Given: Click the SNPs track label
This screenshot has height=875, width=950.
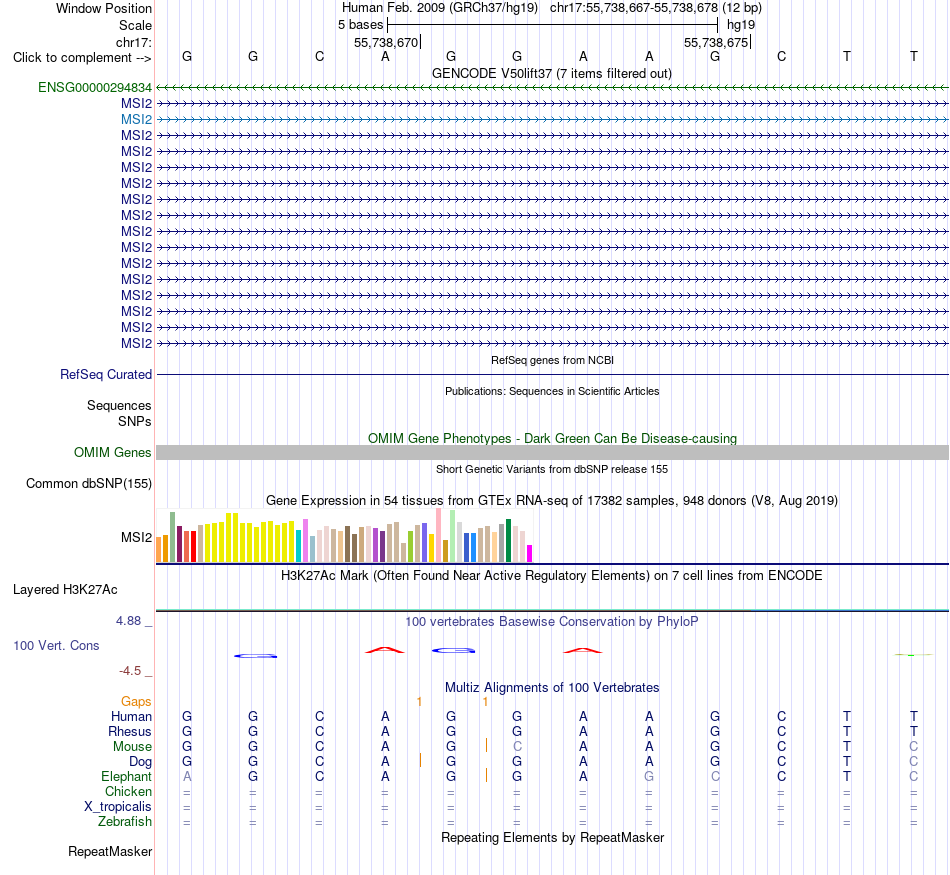Looking at the screenshot, I should (x=135, y=421).
